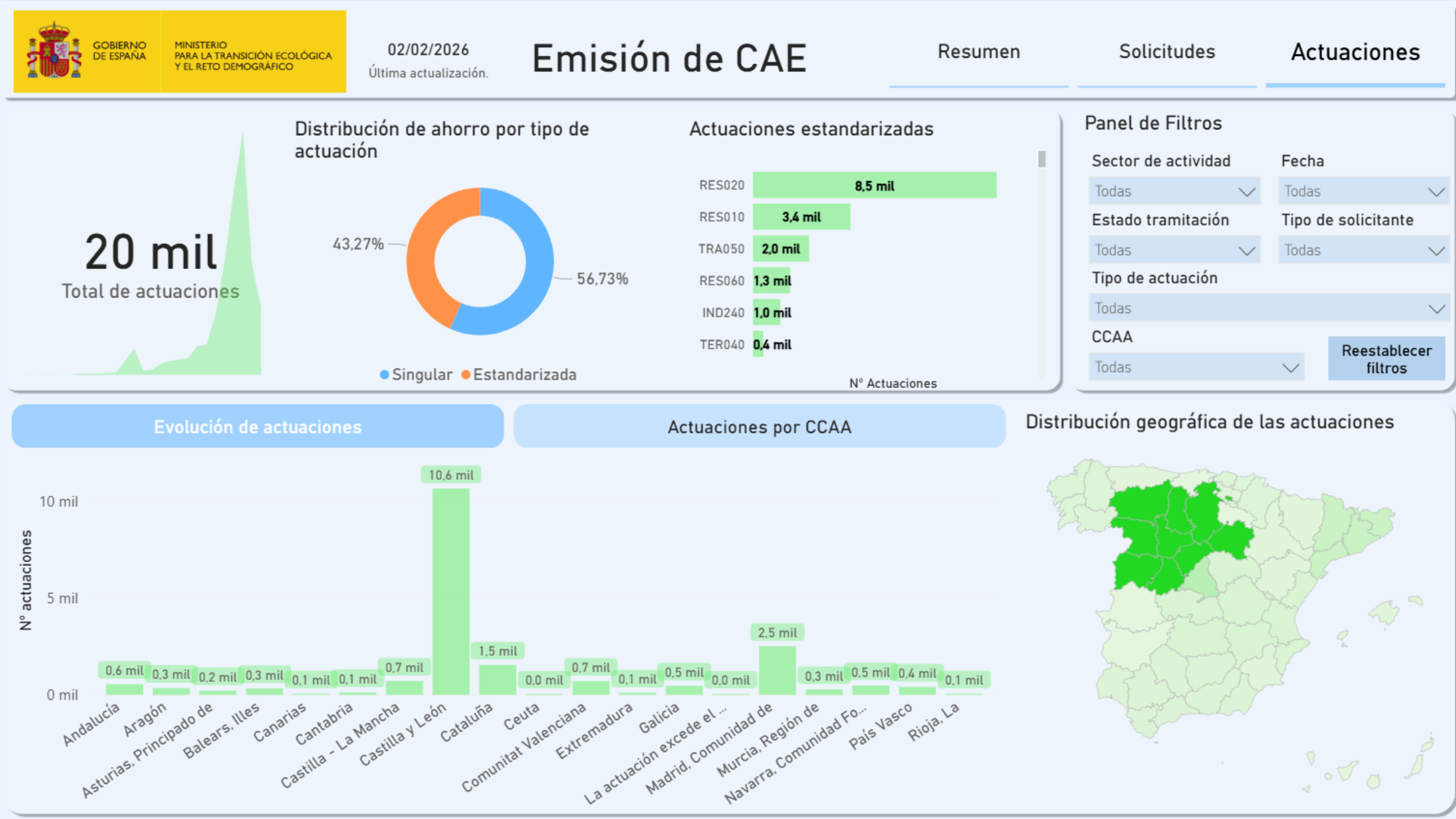The height and width of the screenshot is (819, 1456).
Task: Switch to the Resumen tab
Action: [978, 52]
